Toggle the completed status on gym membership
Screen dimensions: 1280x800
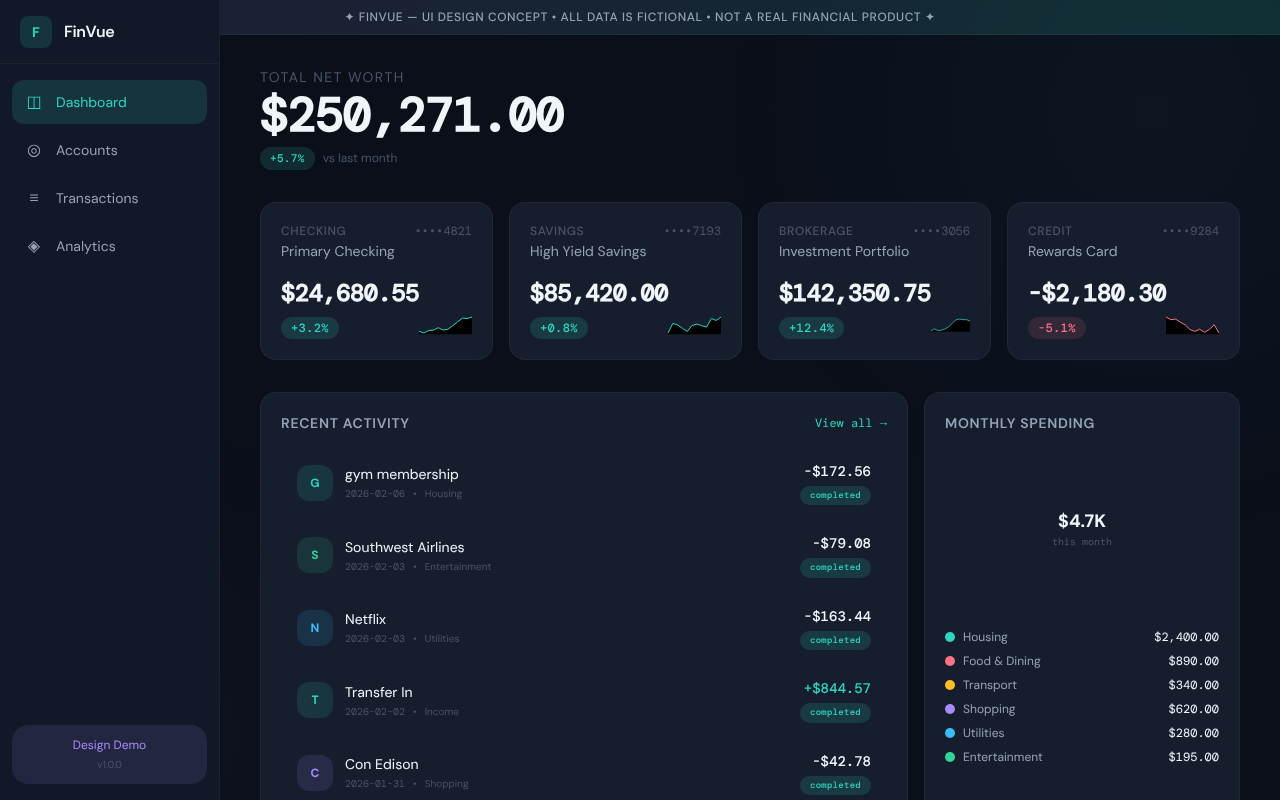pyautogui.click(x=835, y=495)
